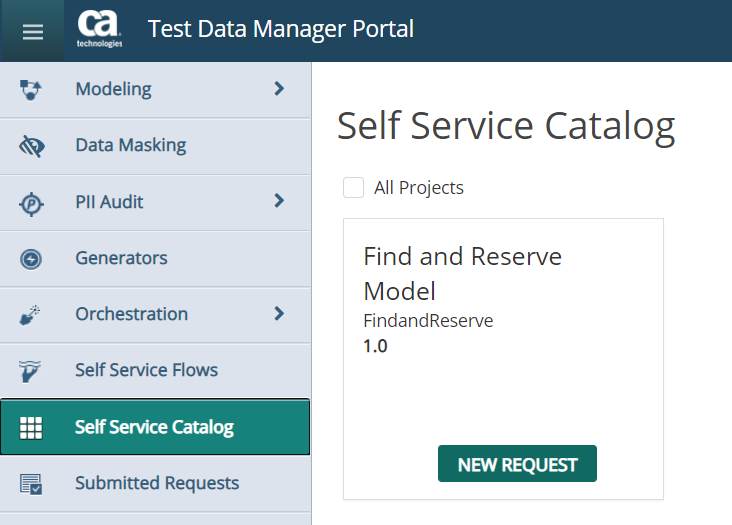Screen dimensions: 732x525
Task: Click the Generators icon
Action: pos(31,259)
